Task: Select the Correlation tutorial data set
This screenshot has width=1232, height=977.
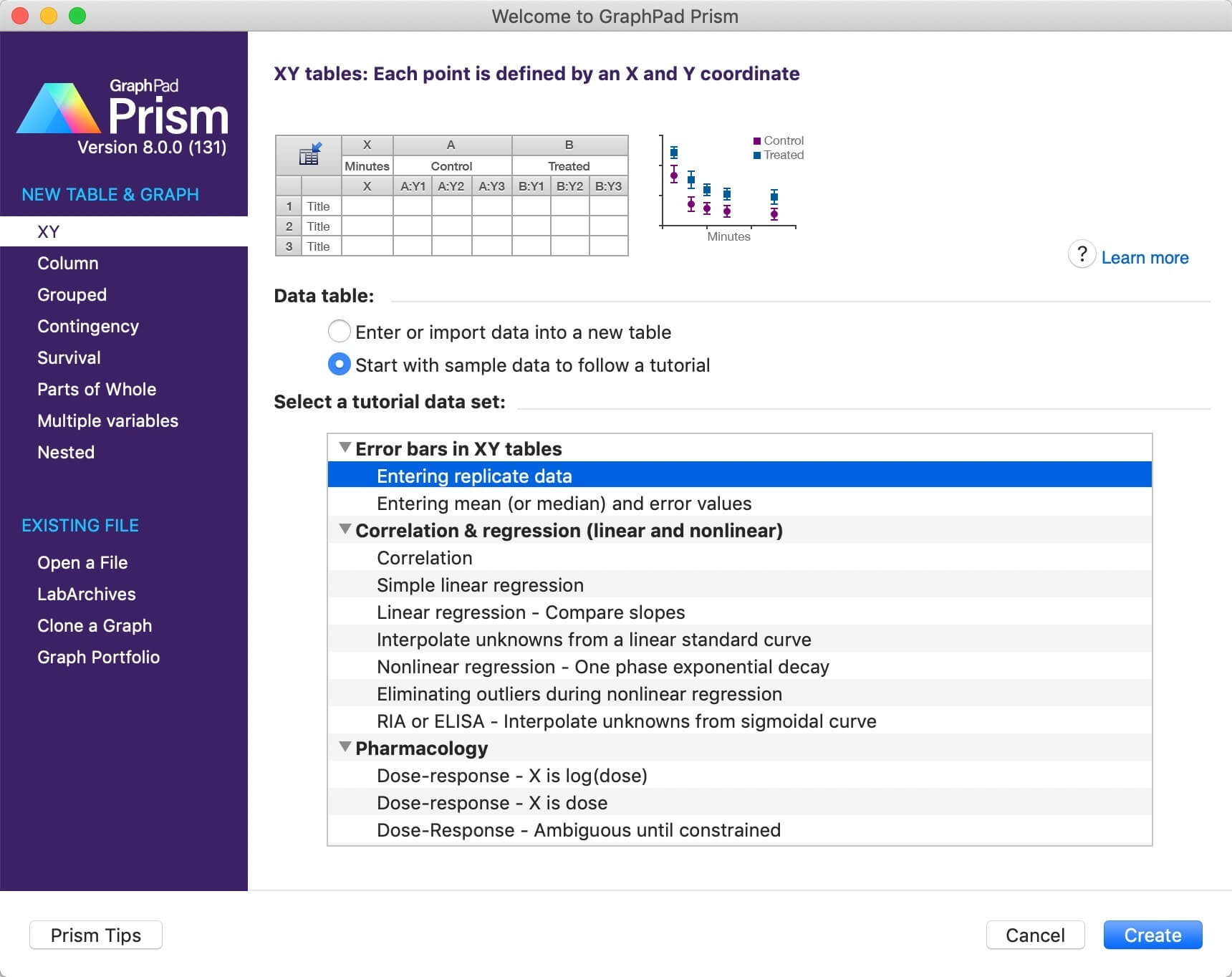Action: click(740, 557)
